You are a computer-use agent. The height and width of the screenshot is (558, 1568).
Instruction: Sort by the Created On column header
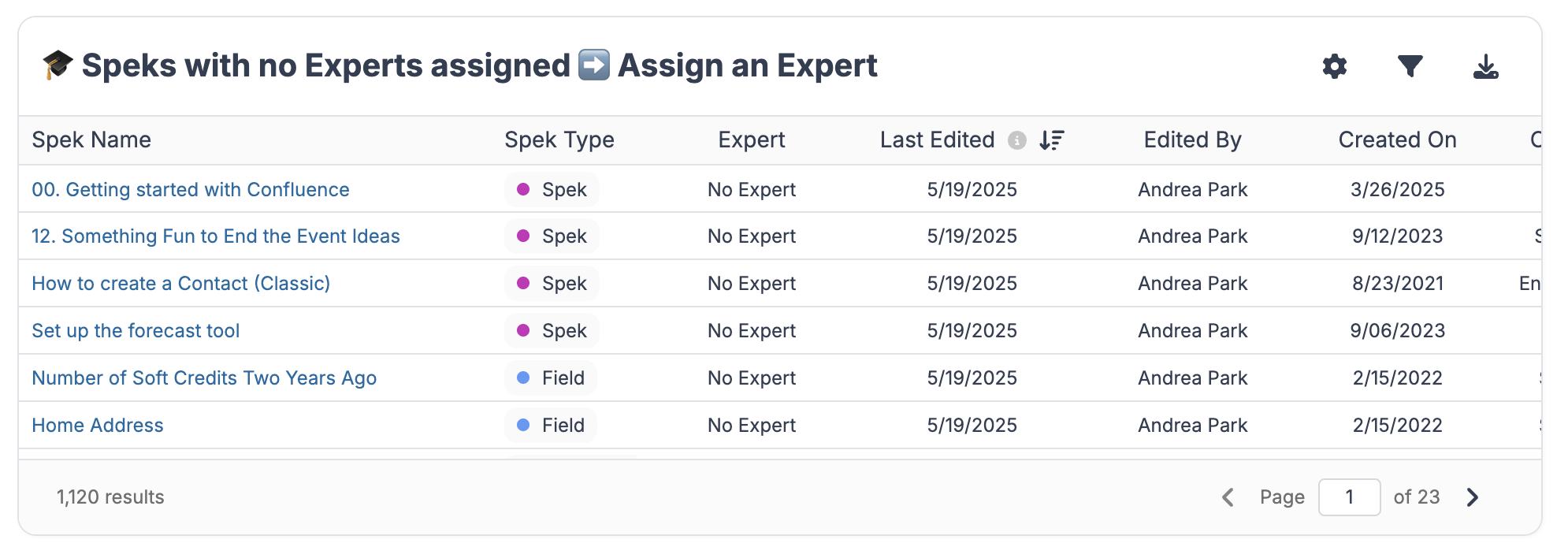(1397, 139)
